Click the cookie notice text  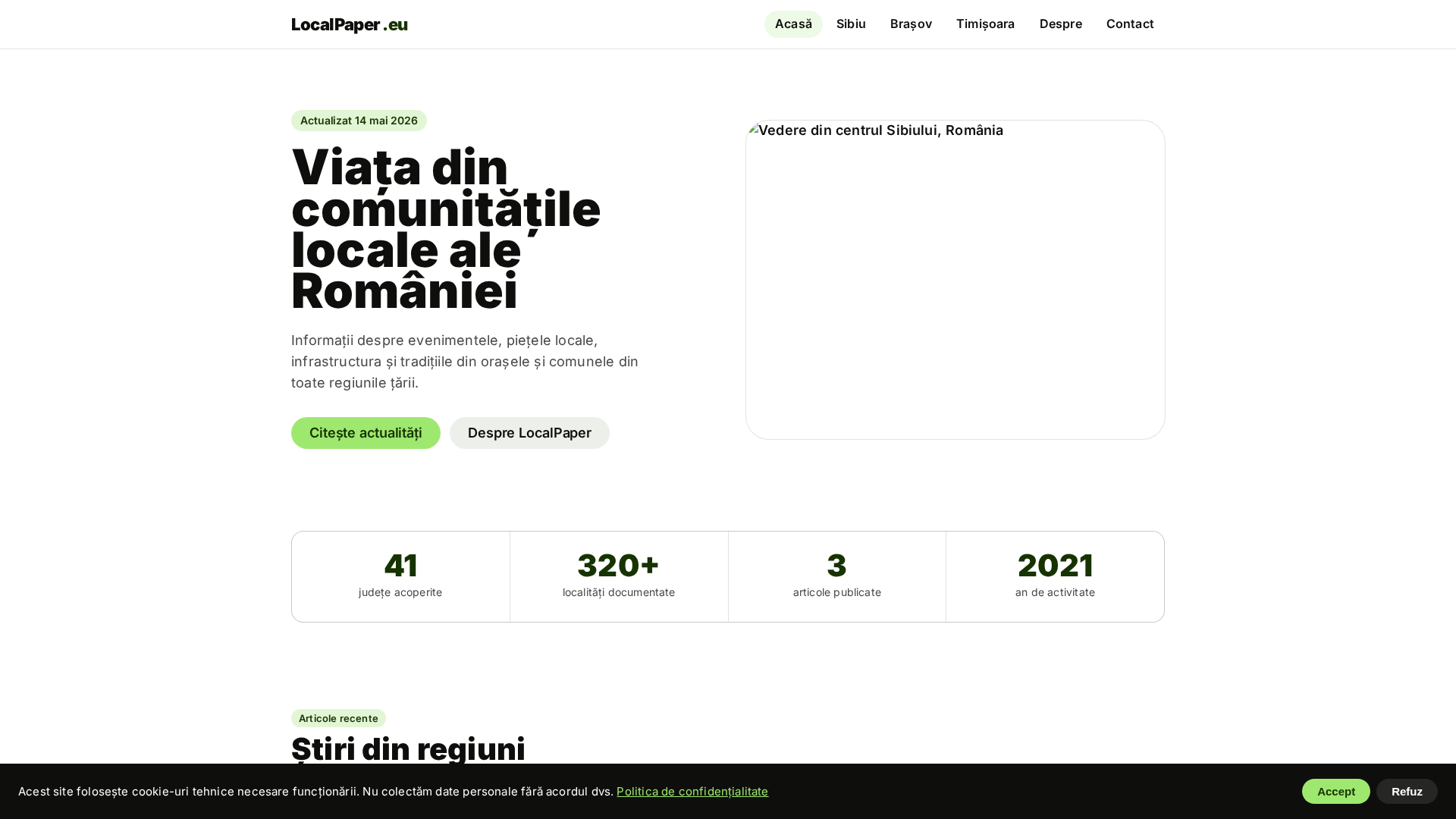pos(315,792)
